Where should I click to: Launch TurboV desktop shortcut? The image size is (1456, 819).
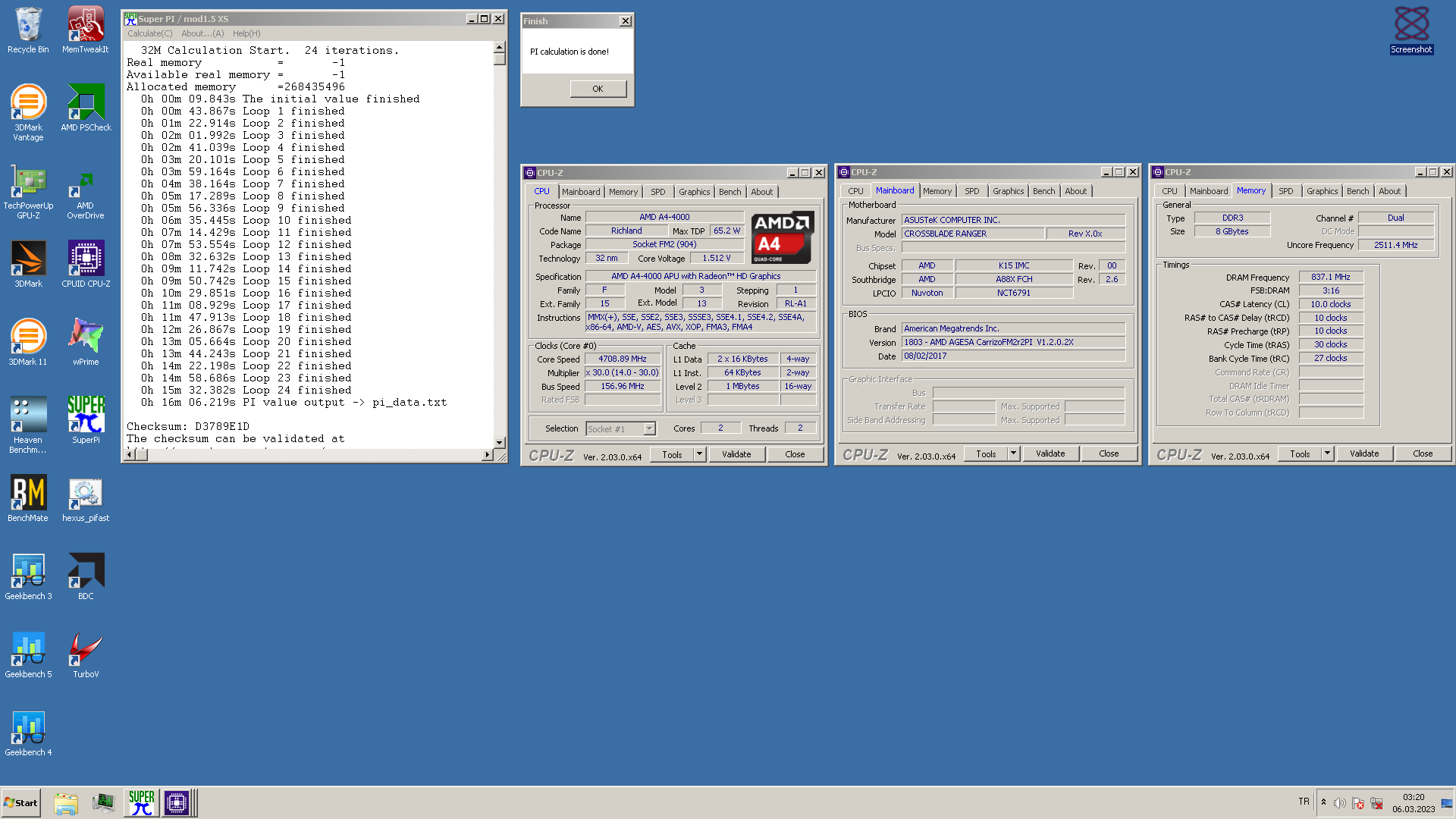tap(86, 654)
